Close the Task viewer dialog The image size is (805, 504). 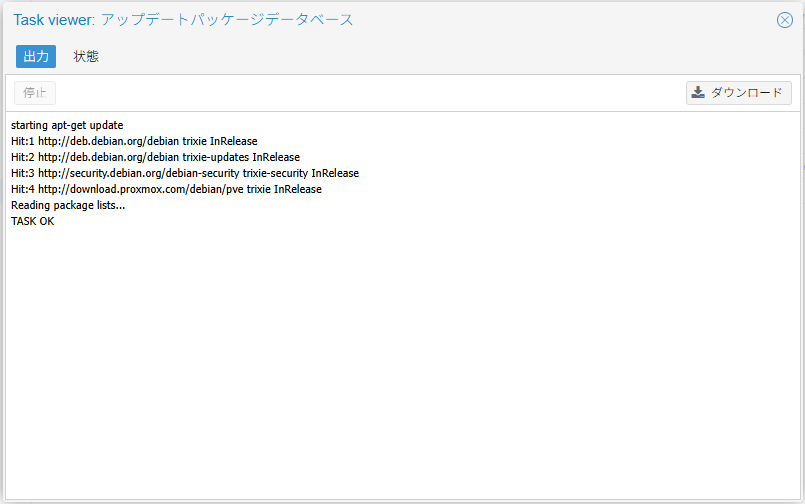click(x=785, y=20)
